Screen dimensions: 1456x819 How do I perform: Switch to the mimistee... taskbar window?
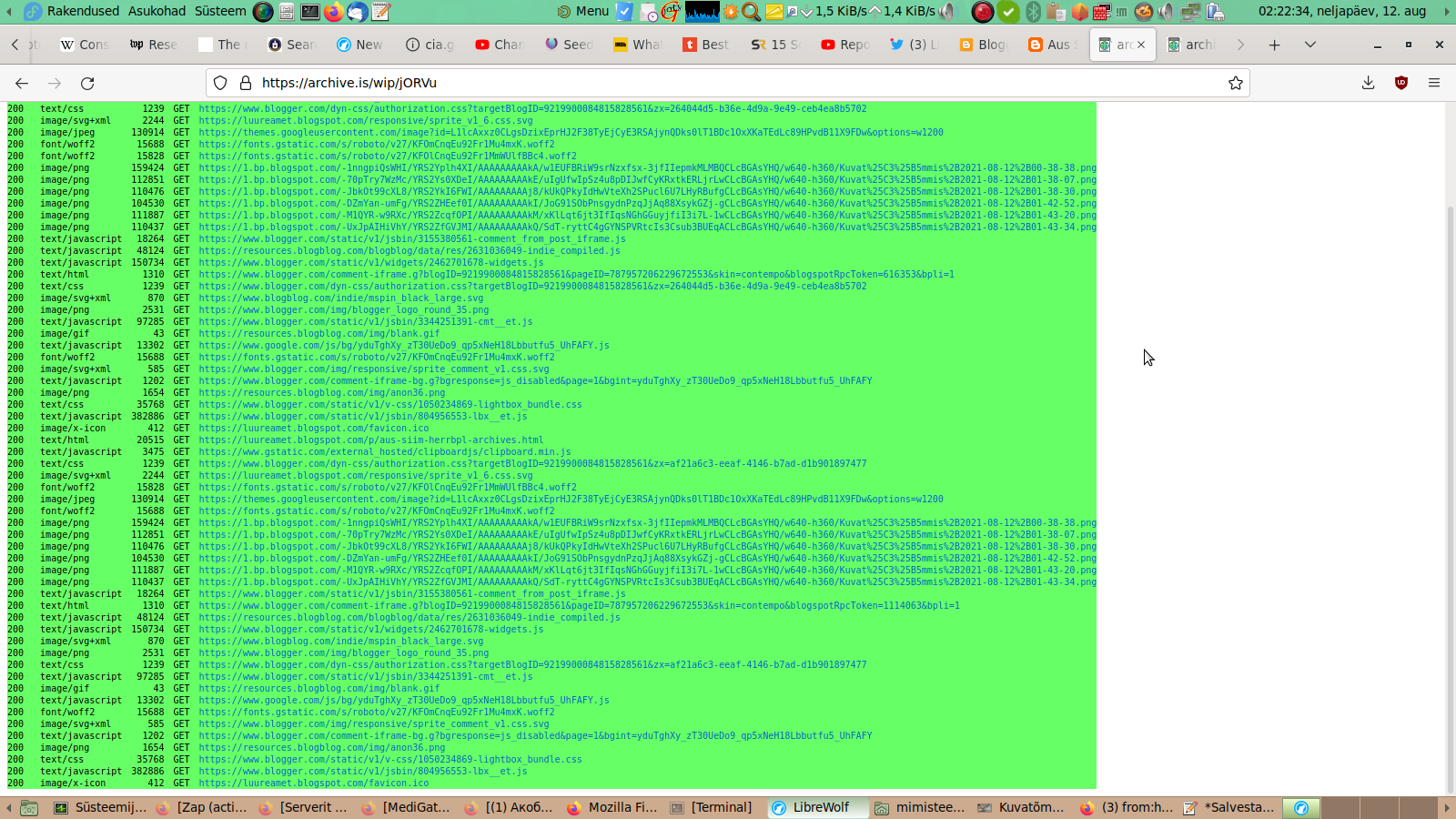pyautogui.click(x=919, y=807)
